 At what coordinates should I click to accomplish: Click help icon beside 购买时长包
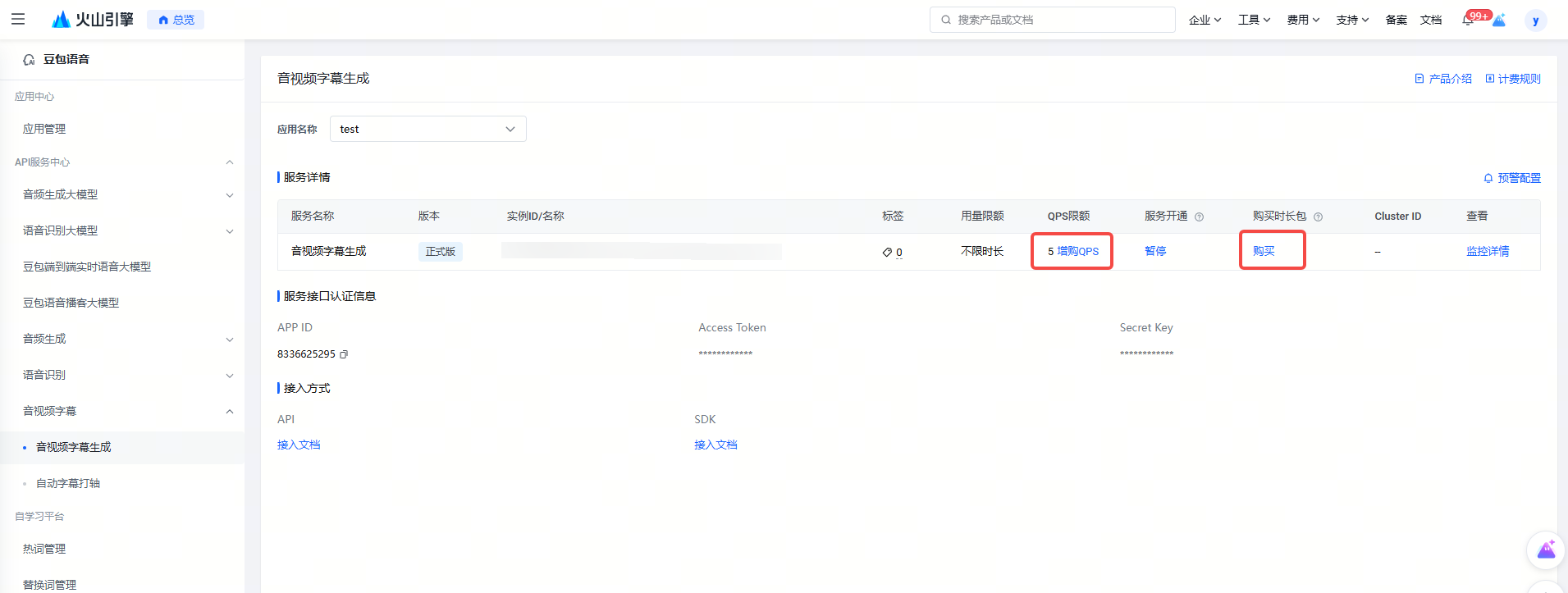click(x=1318, y=217)
